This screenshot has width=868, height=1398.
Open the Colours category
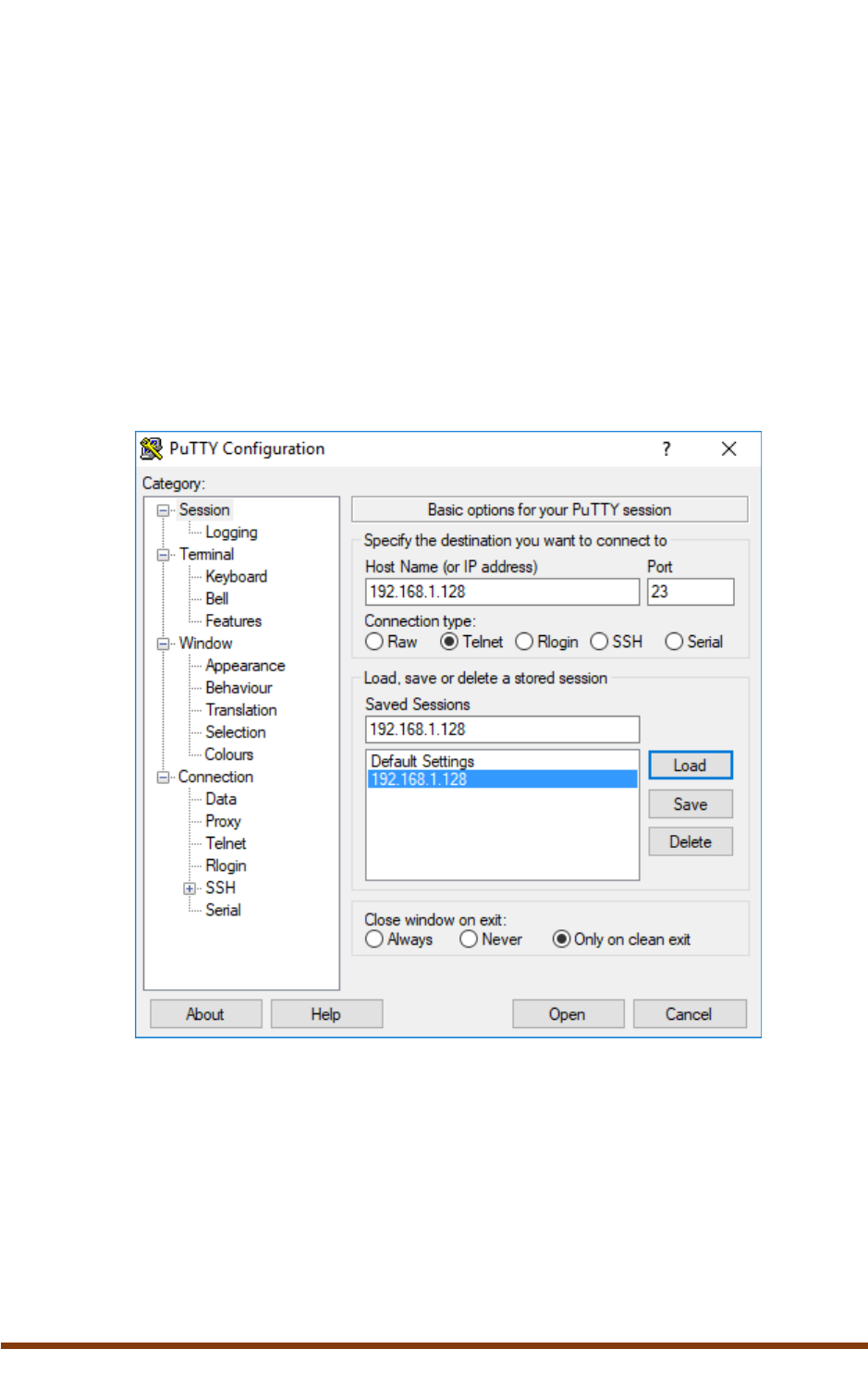click(x=228, y=754)
